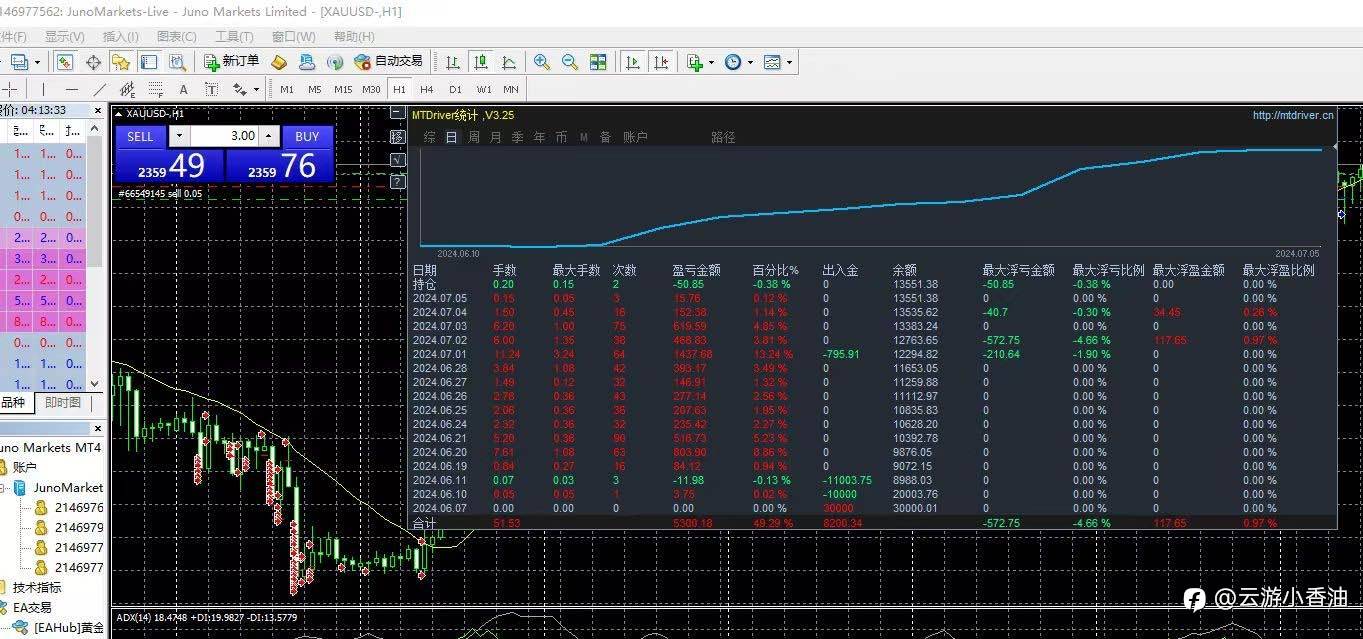The width and height of the screenshot is (1363, 639).
Task: Switch to the 即时图 tab
Action: click(x=63, y=403)
